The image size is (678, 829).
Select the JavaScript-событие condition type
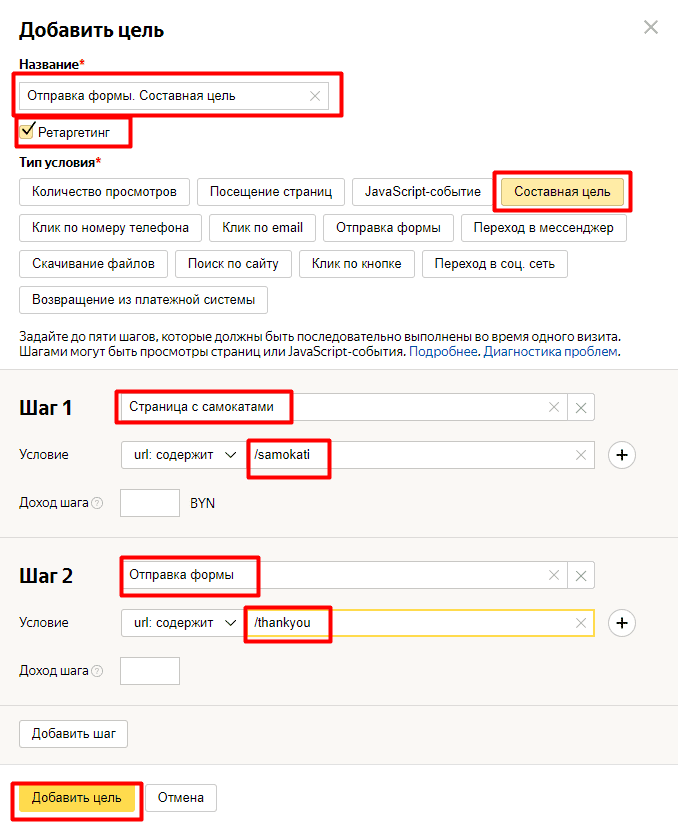(423, 191)
